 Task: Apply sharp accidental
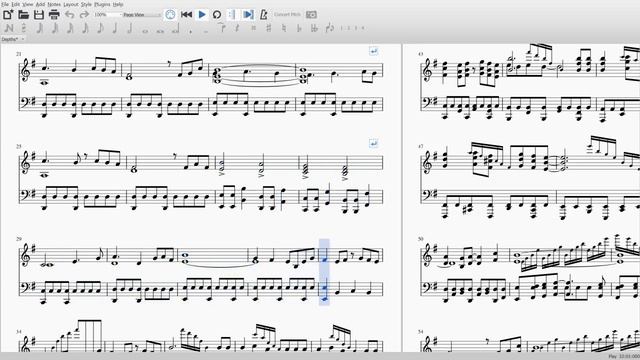coord(268,28)
